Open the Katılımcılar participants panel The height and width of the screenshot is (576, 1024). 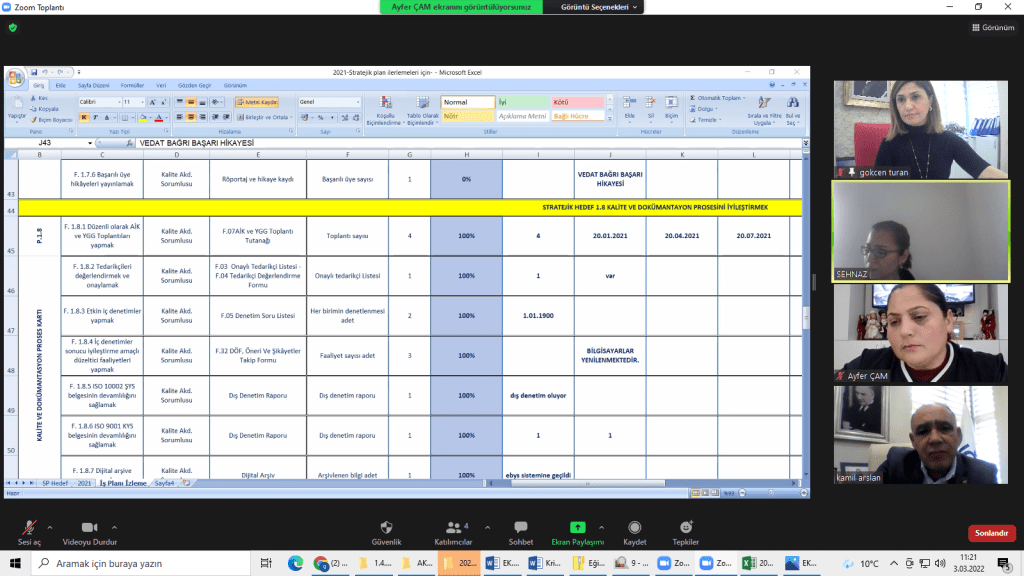[x=455, y=527]
